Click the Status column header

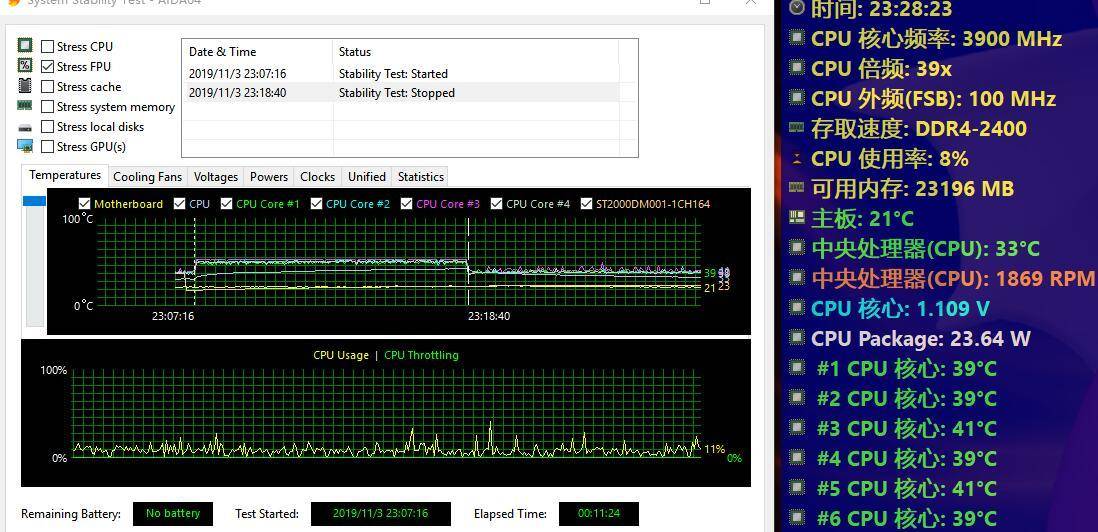coord(355,52)
